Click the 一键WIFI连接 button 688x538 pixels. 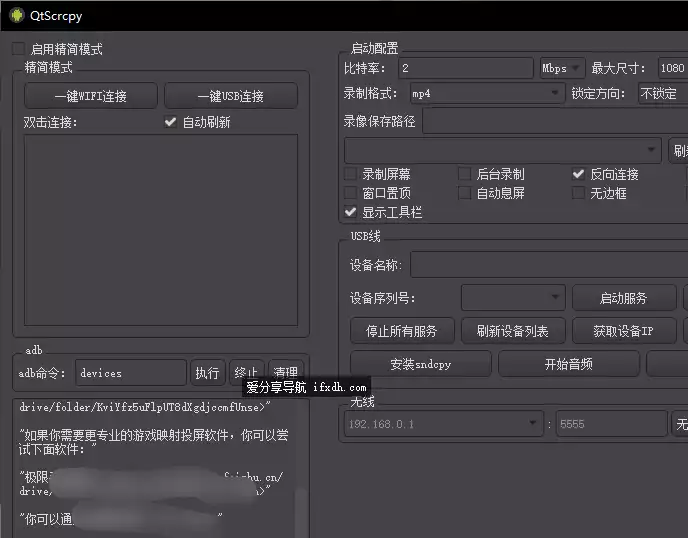coord(91,96)
